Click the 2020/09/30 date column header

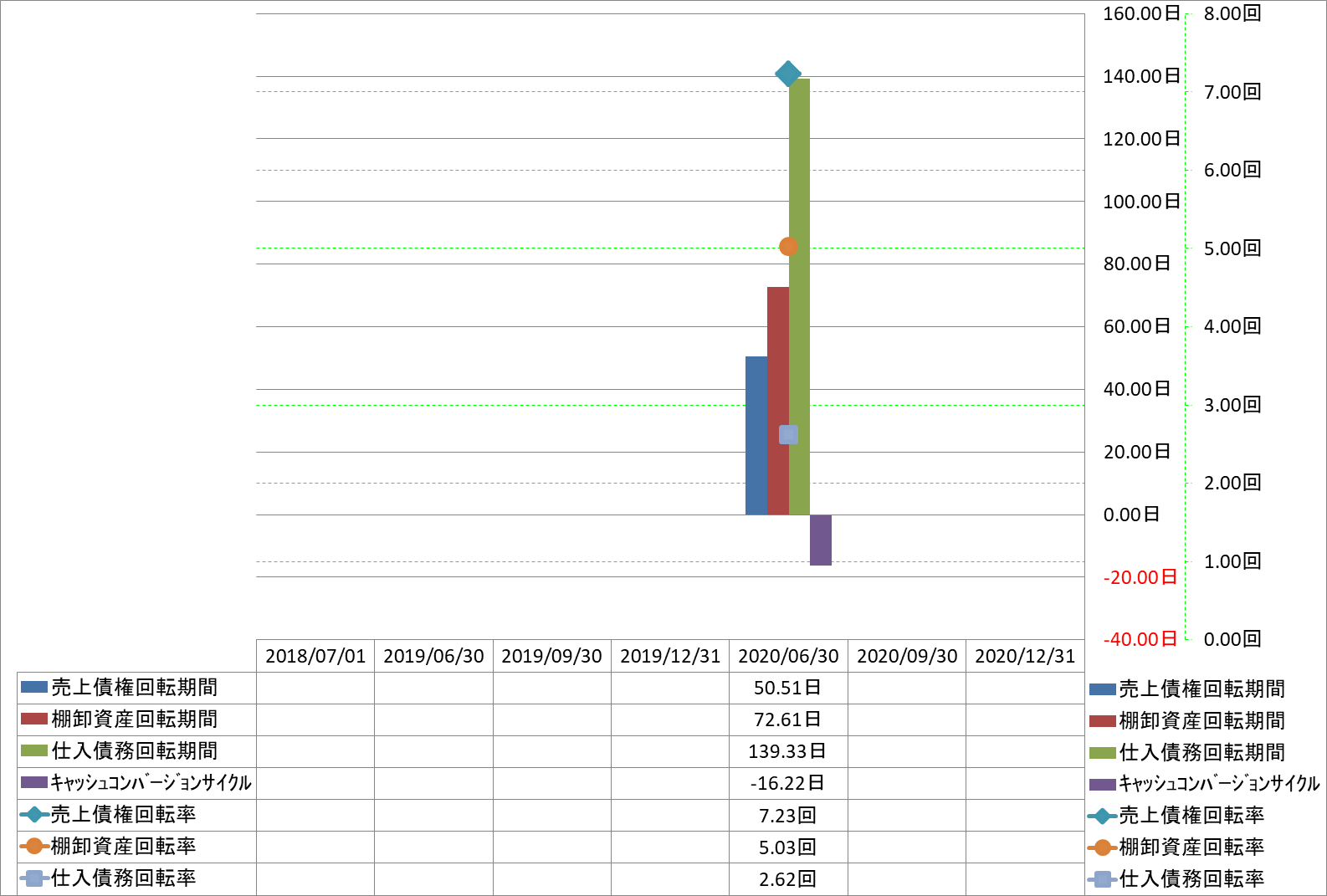pos(907,656)
